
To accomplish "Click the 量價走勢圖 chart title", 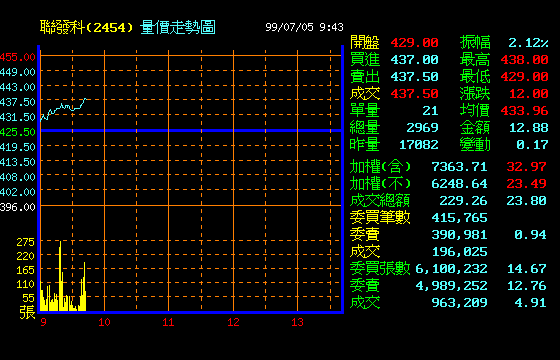I will click(x=178, y=28).
